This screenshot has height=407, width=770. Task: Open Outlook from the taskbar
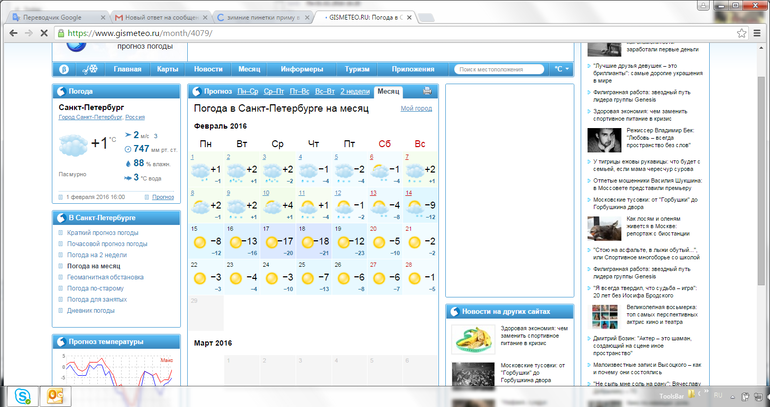(57, 396)
